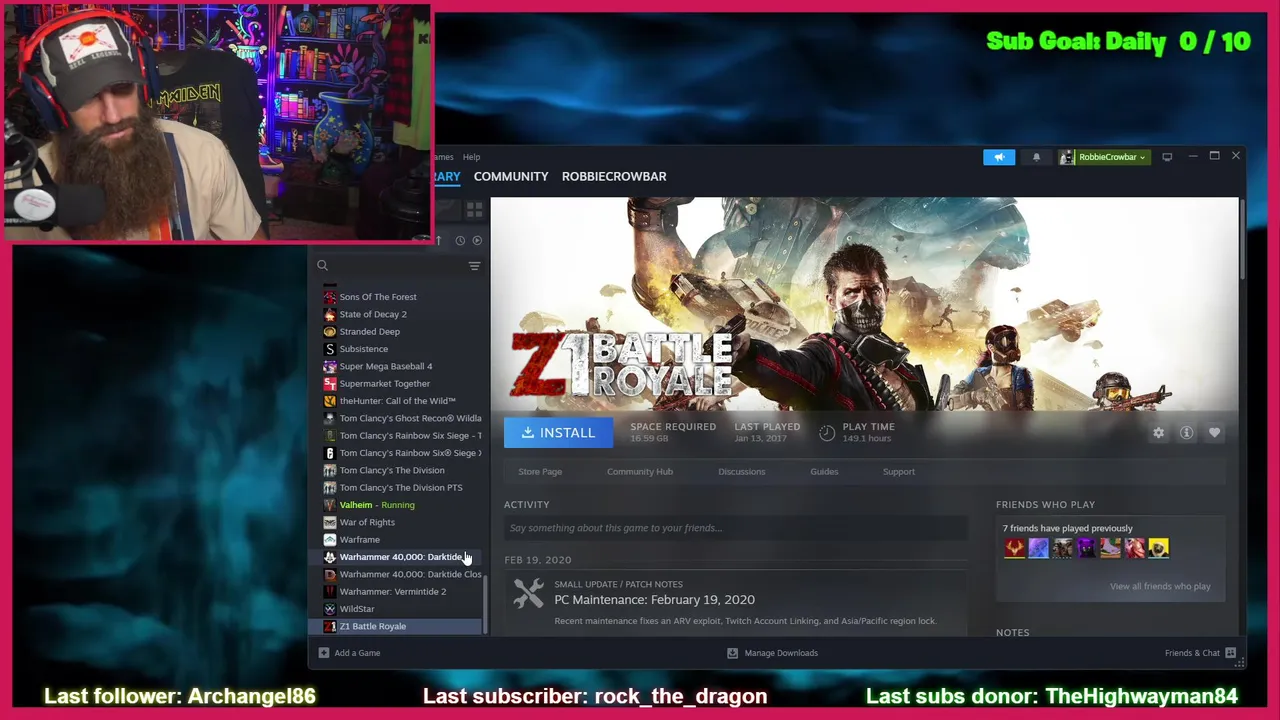Open the Help menu

point(471,157)
